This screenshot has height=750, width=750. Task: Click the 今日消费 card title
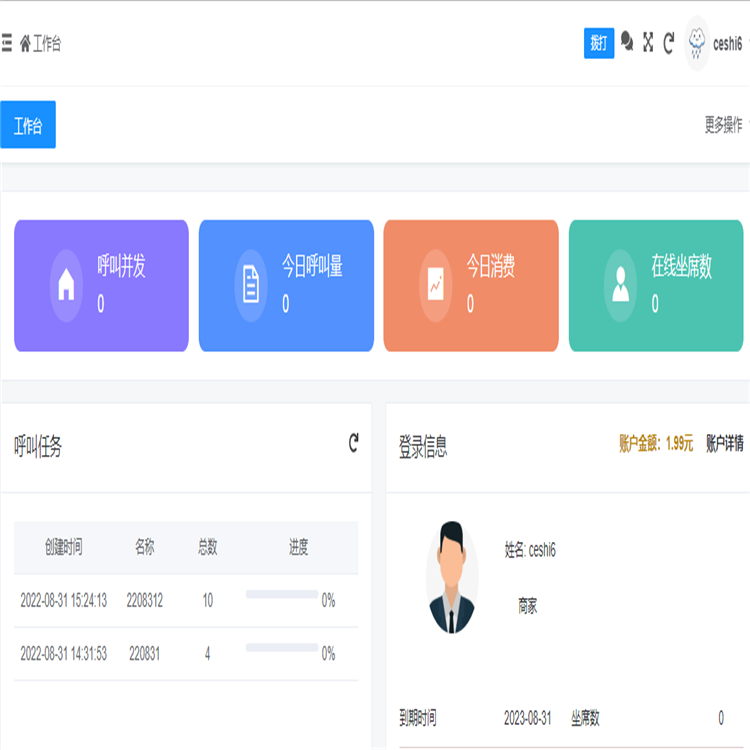point(491,266)
